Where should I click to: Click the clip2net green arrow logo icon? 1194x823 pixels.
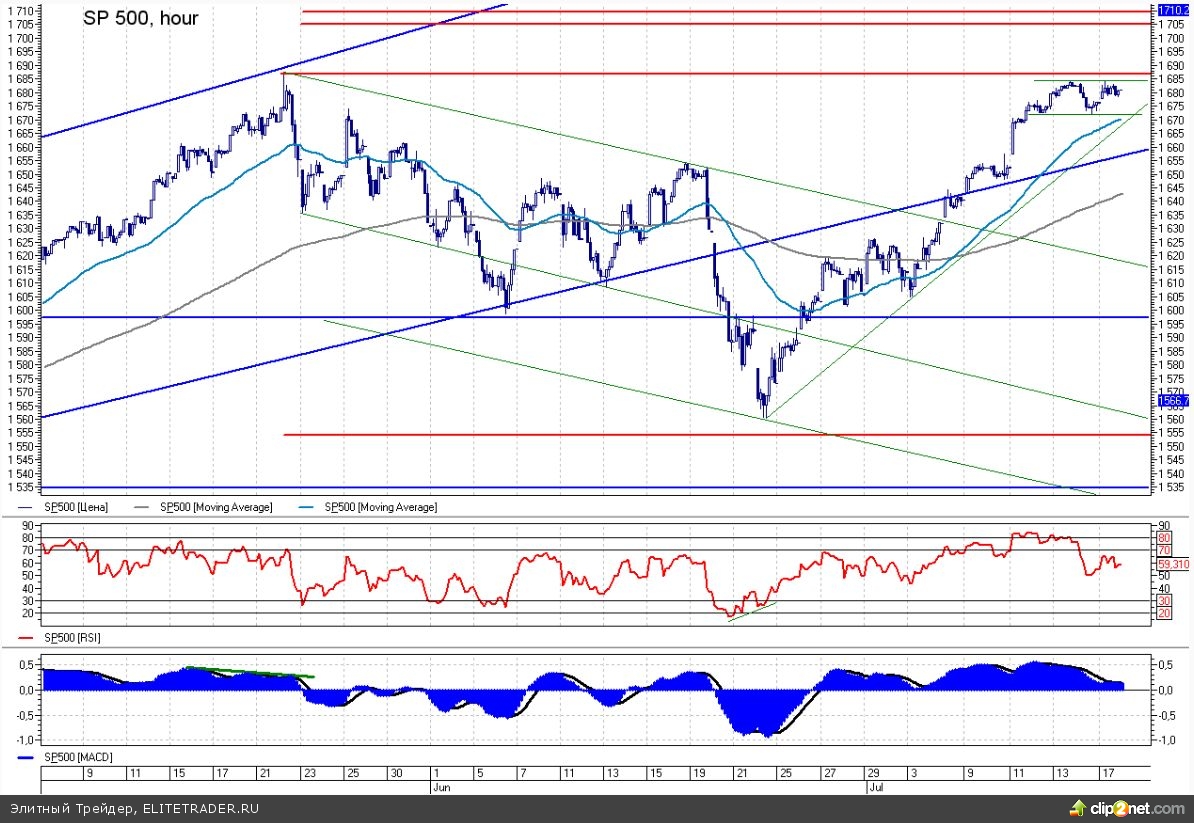(1078, 806)
